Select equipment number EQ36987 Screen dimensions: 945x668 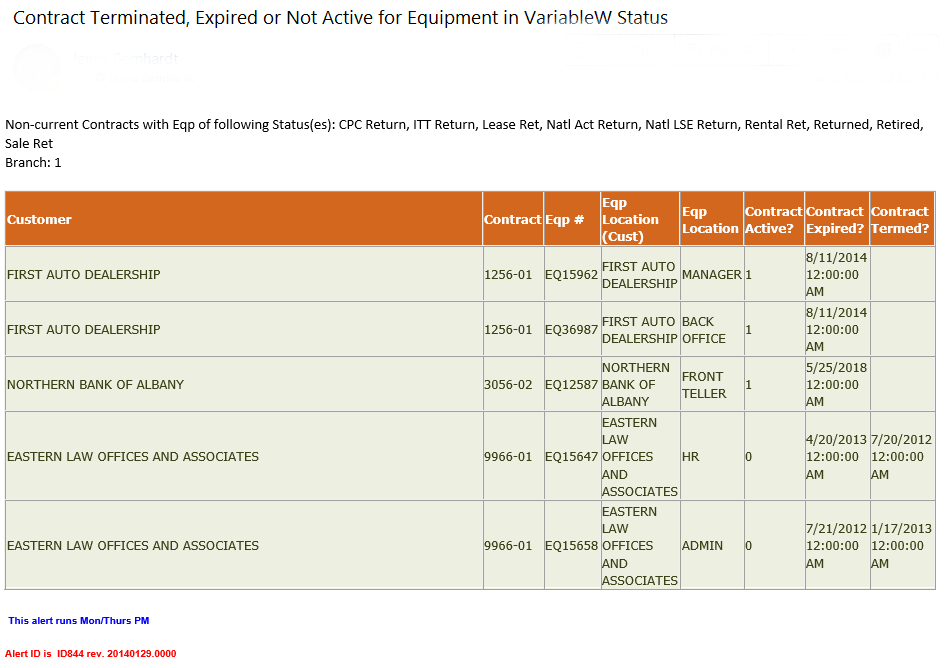(571, 330)
